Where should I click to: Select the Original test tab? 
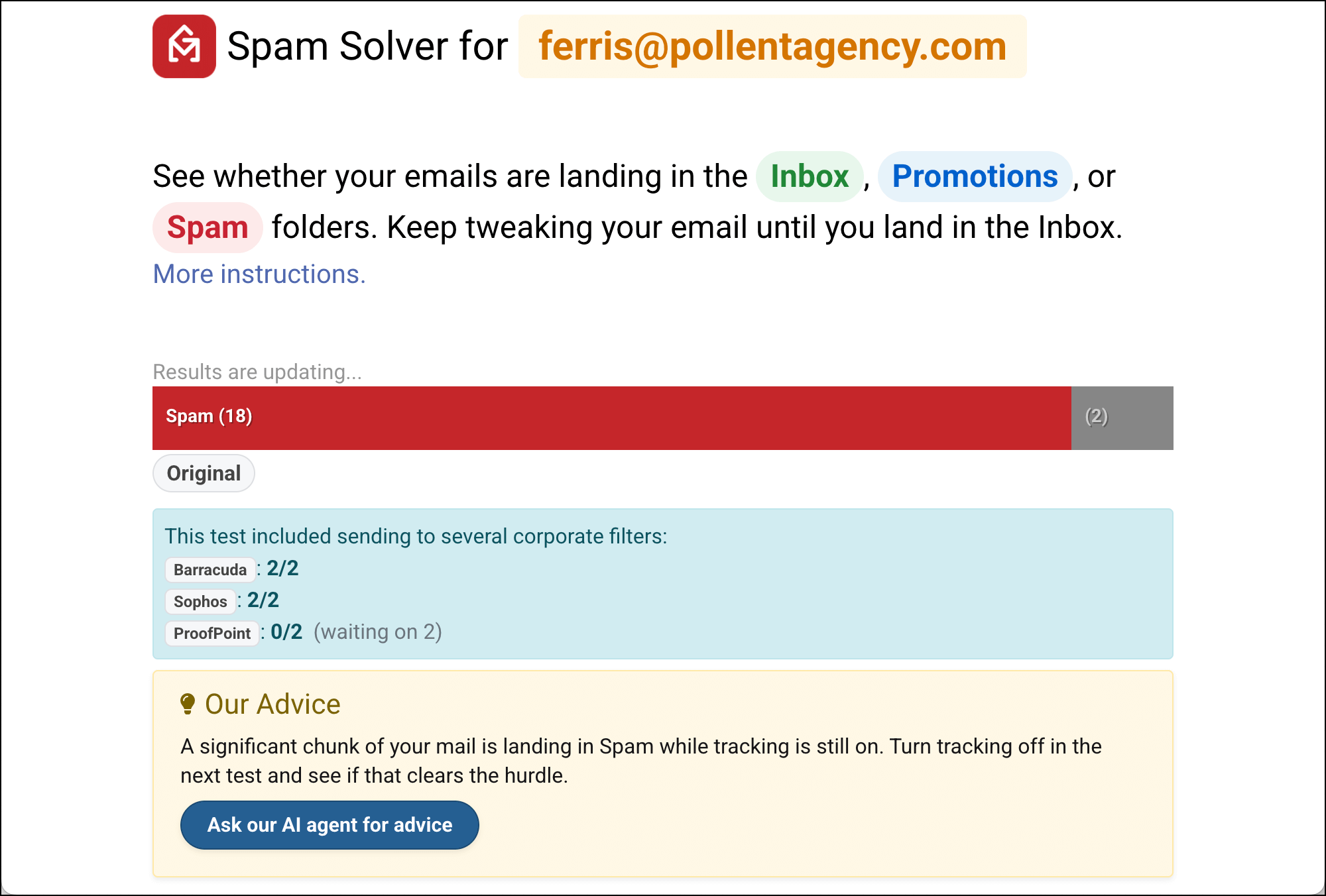tap(204, 473)
